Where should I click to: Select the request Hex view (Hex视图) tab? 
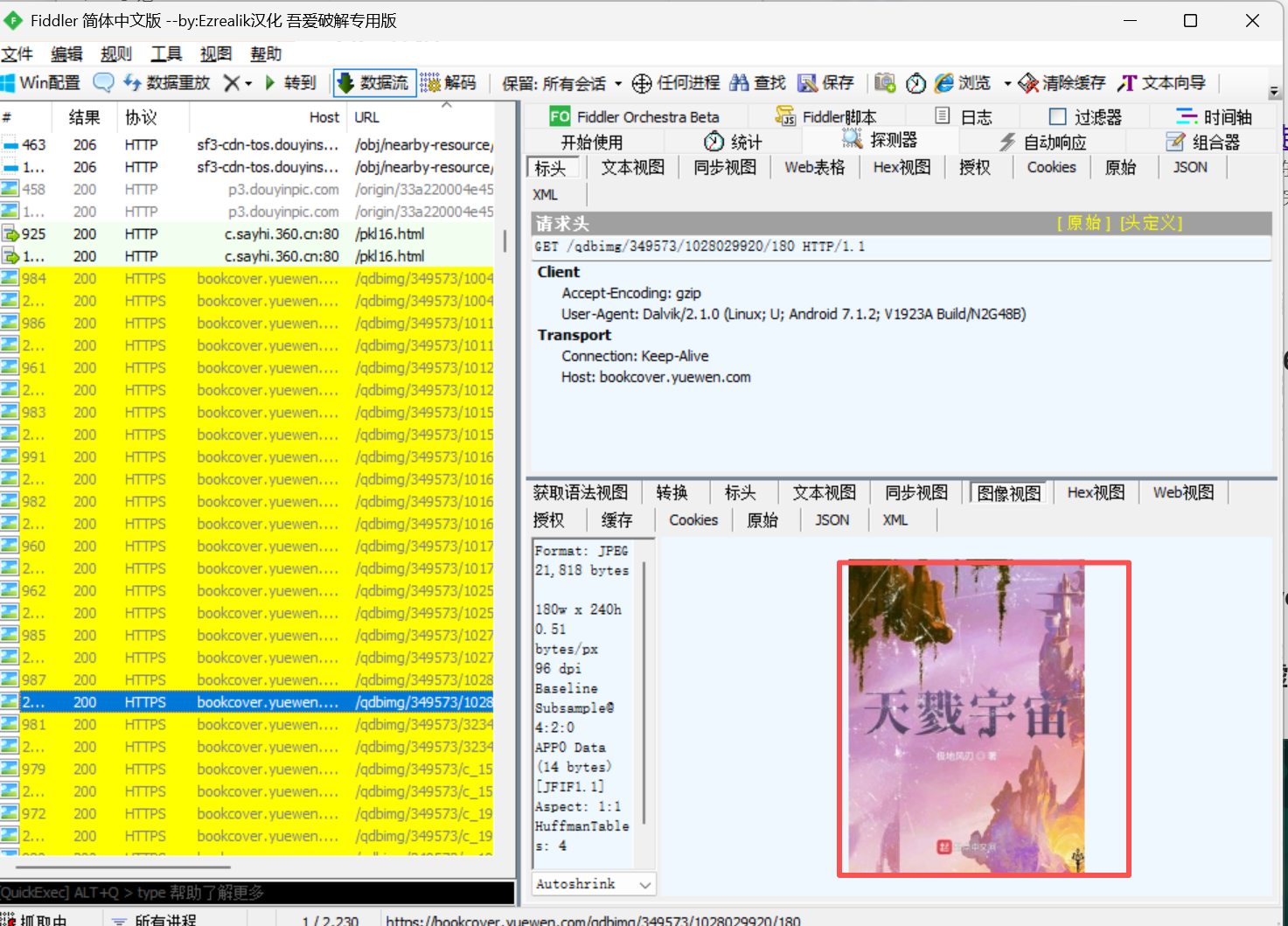tap(902, 168)
